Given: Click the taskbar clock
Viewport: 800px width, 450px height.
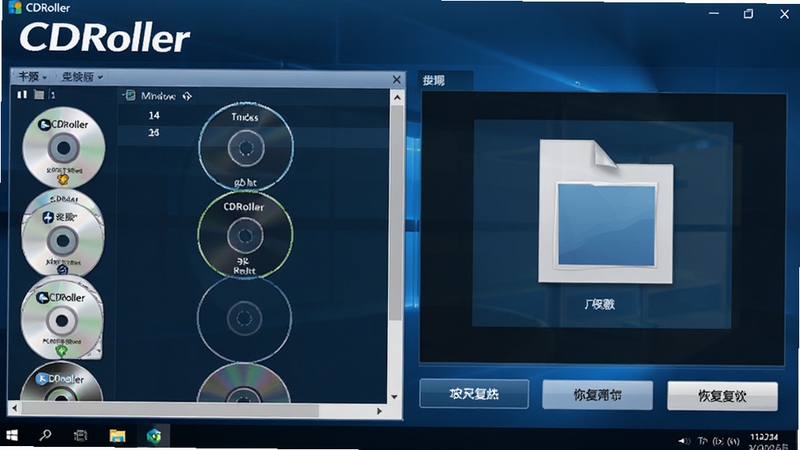Looking at the screenshot, I should point(765,441).
